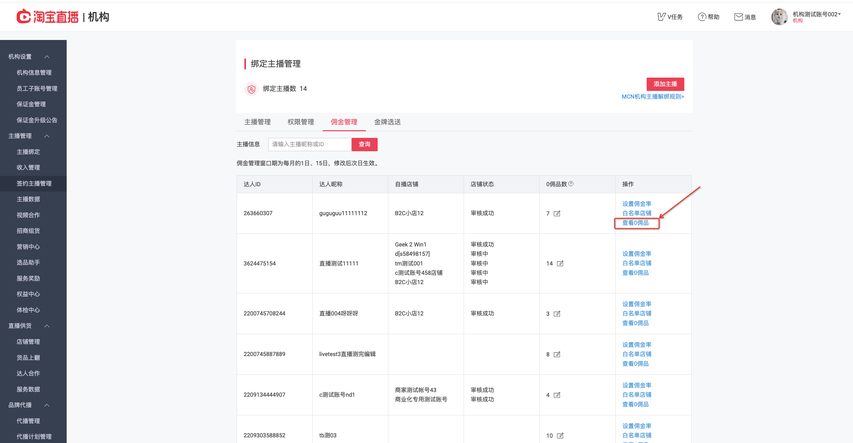
Task: Click 查看0佣品 for livetest3直播测完编辑
Action: [x=635, y=364]
